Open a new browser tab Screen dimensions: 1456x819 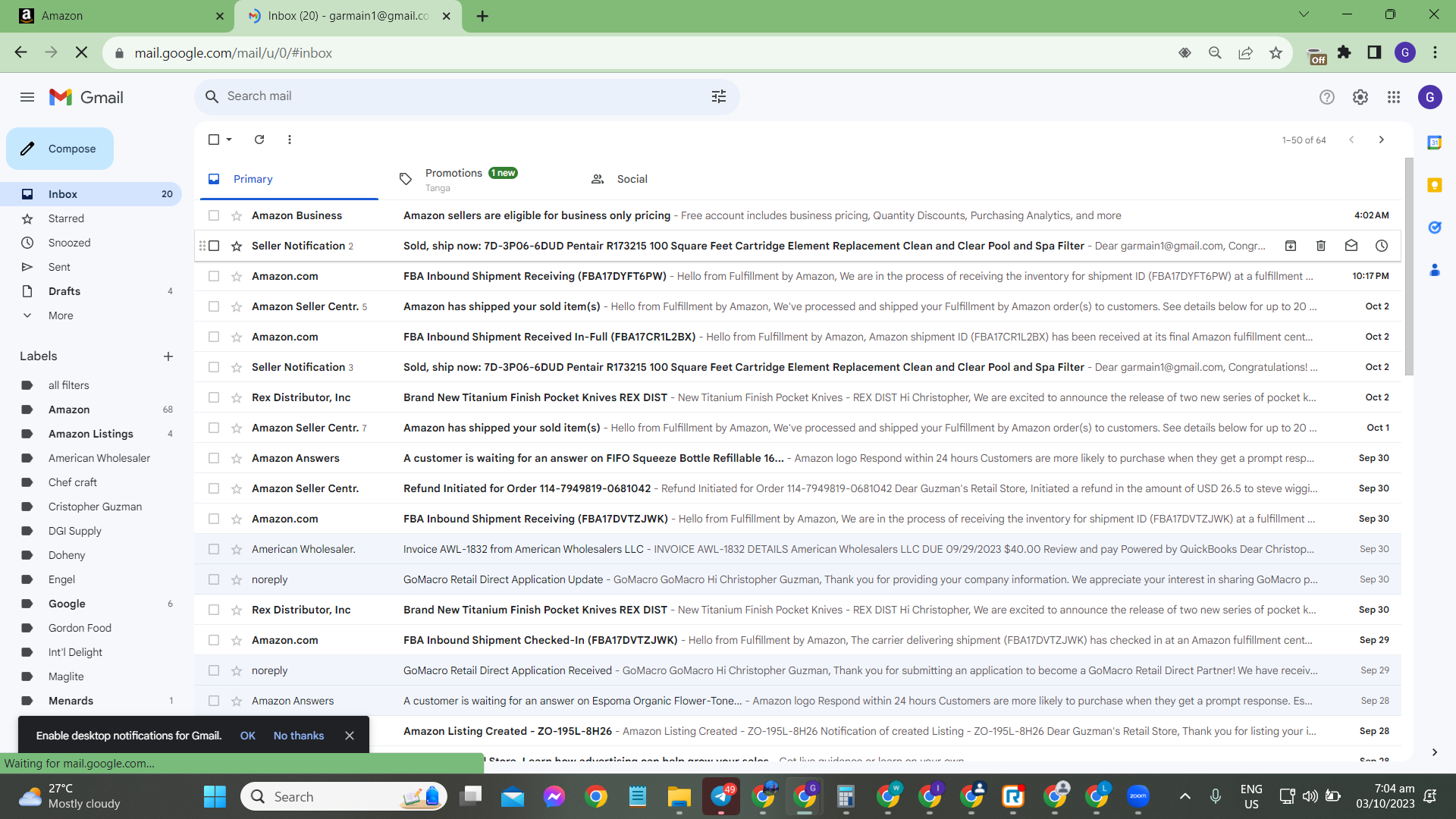[x=482, y=16]
